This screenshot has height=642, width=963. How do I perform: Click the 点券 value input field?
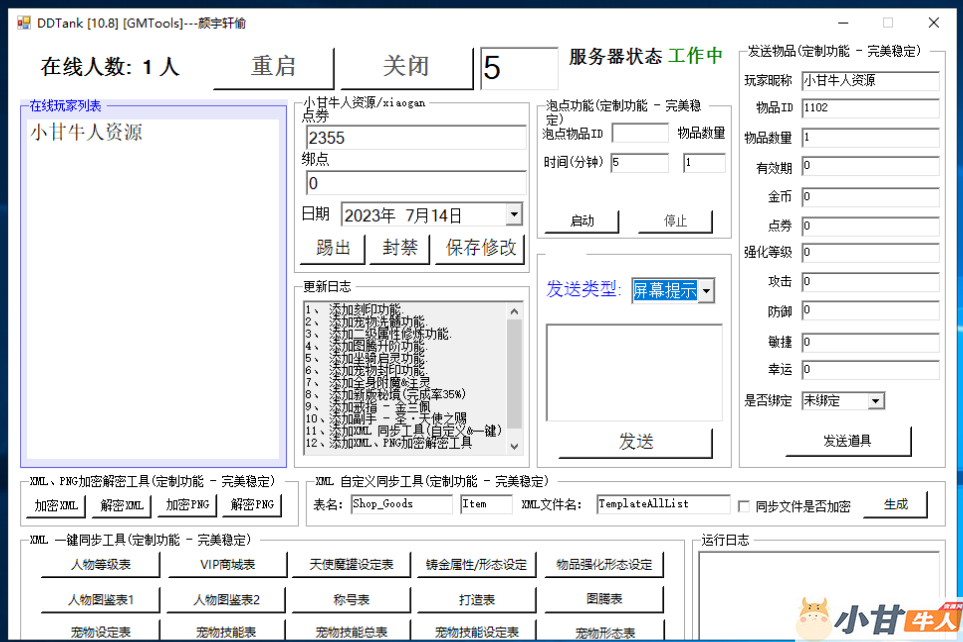pos(415,138)
